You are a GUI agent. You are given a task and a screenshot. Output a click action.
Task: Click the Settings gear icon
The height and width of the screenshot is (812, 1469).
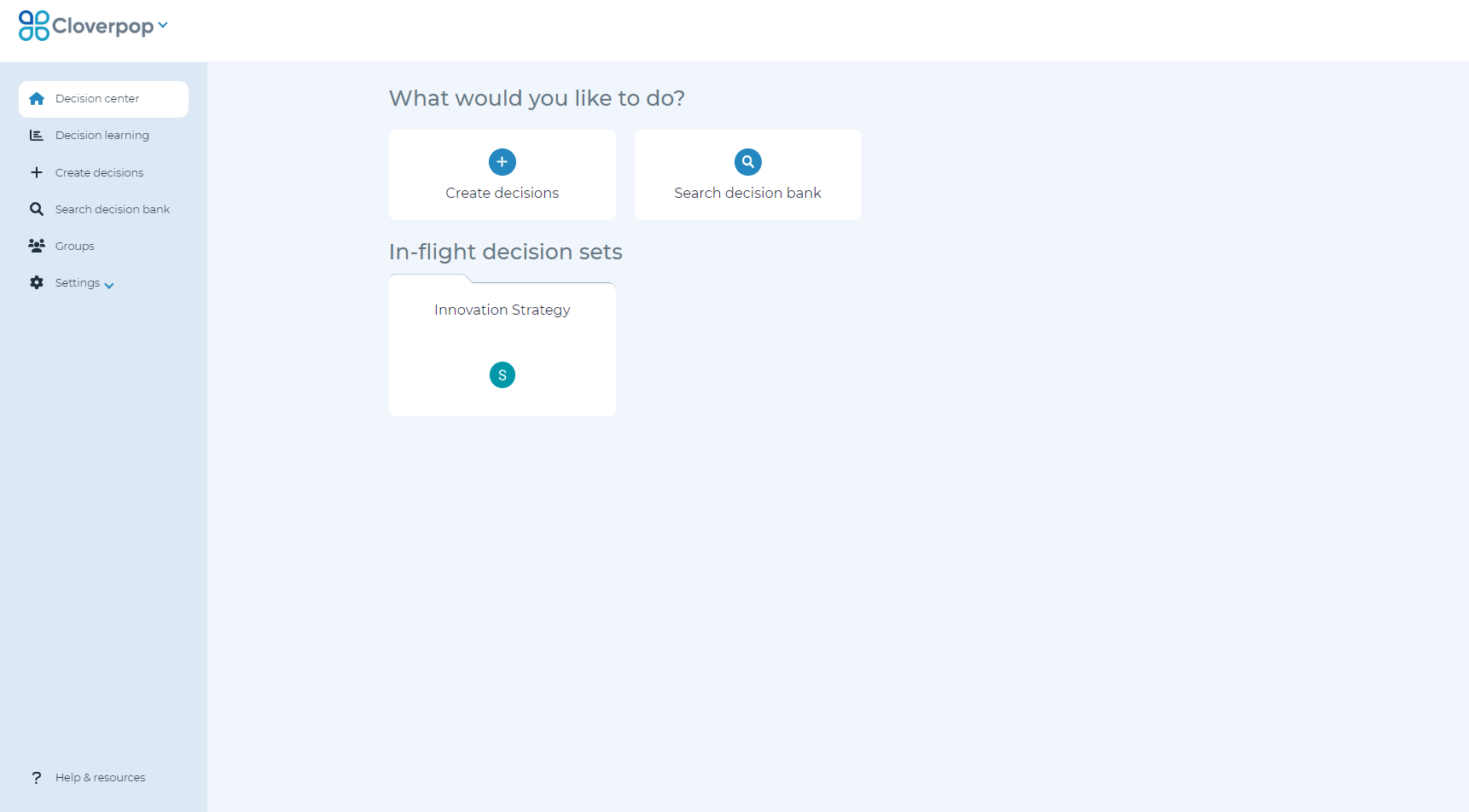[x=37, y=282]
